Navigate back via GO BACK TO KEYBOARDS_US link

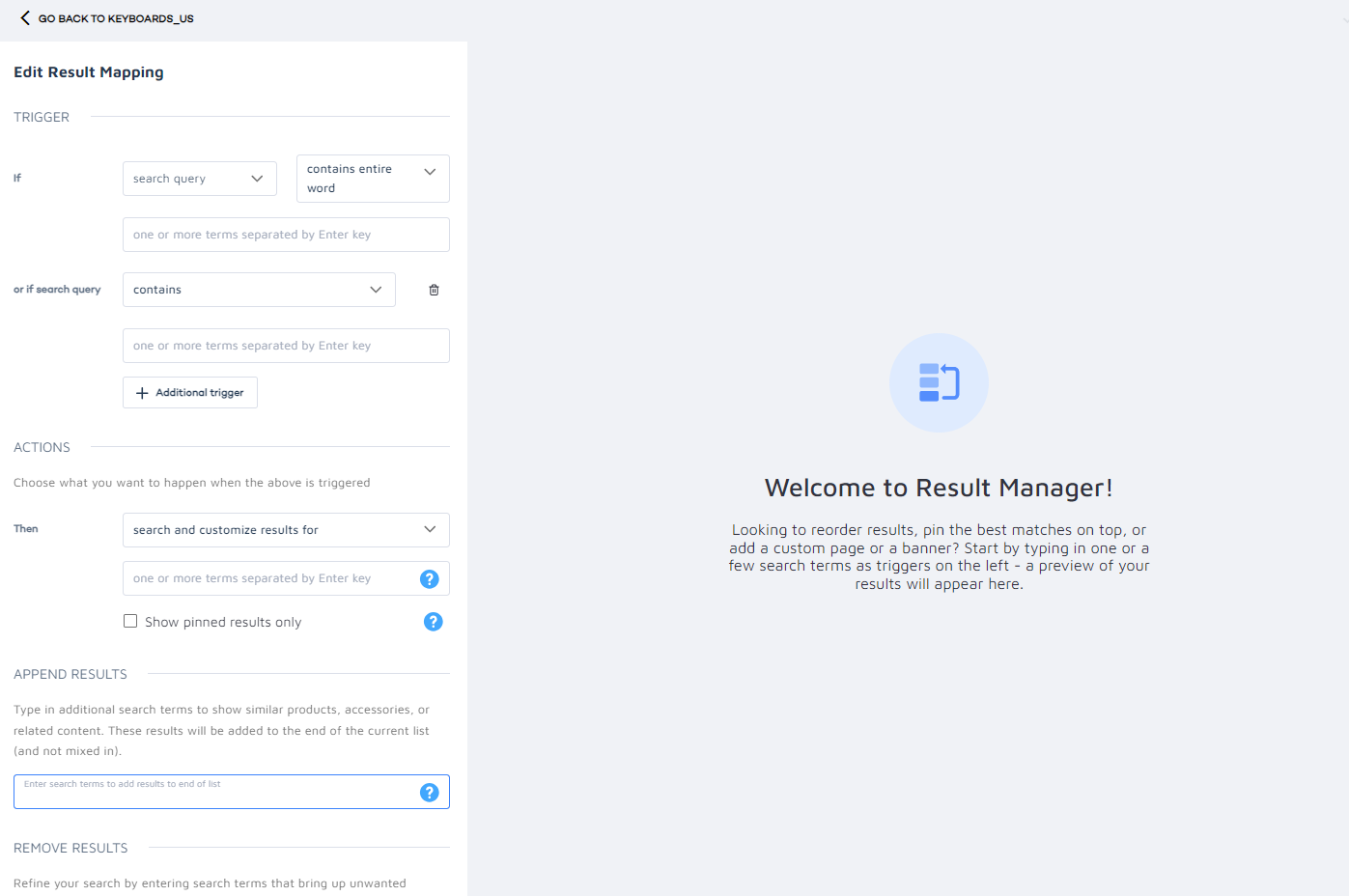click(x=115, y=17)
